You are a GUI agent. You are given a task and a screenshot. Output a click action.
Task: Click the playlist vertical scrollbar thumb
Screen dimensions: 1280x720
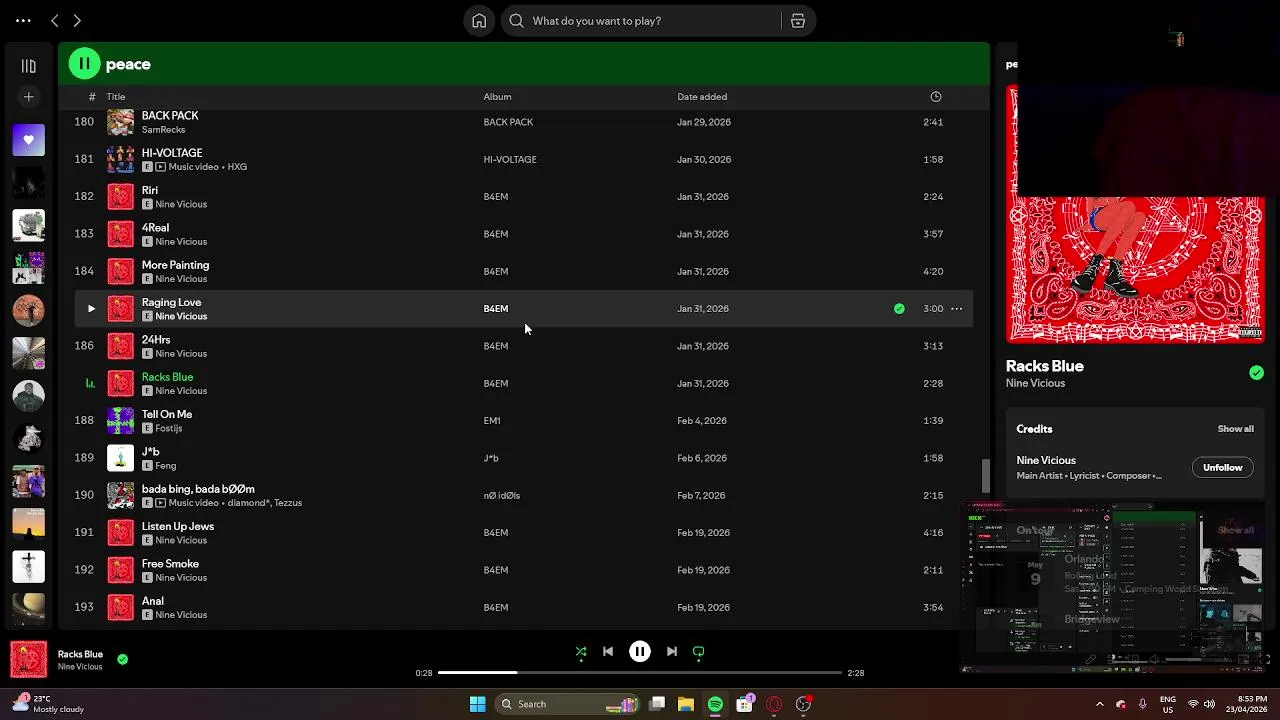pyautogui.click(x=985, y=476)
